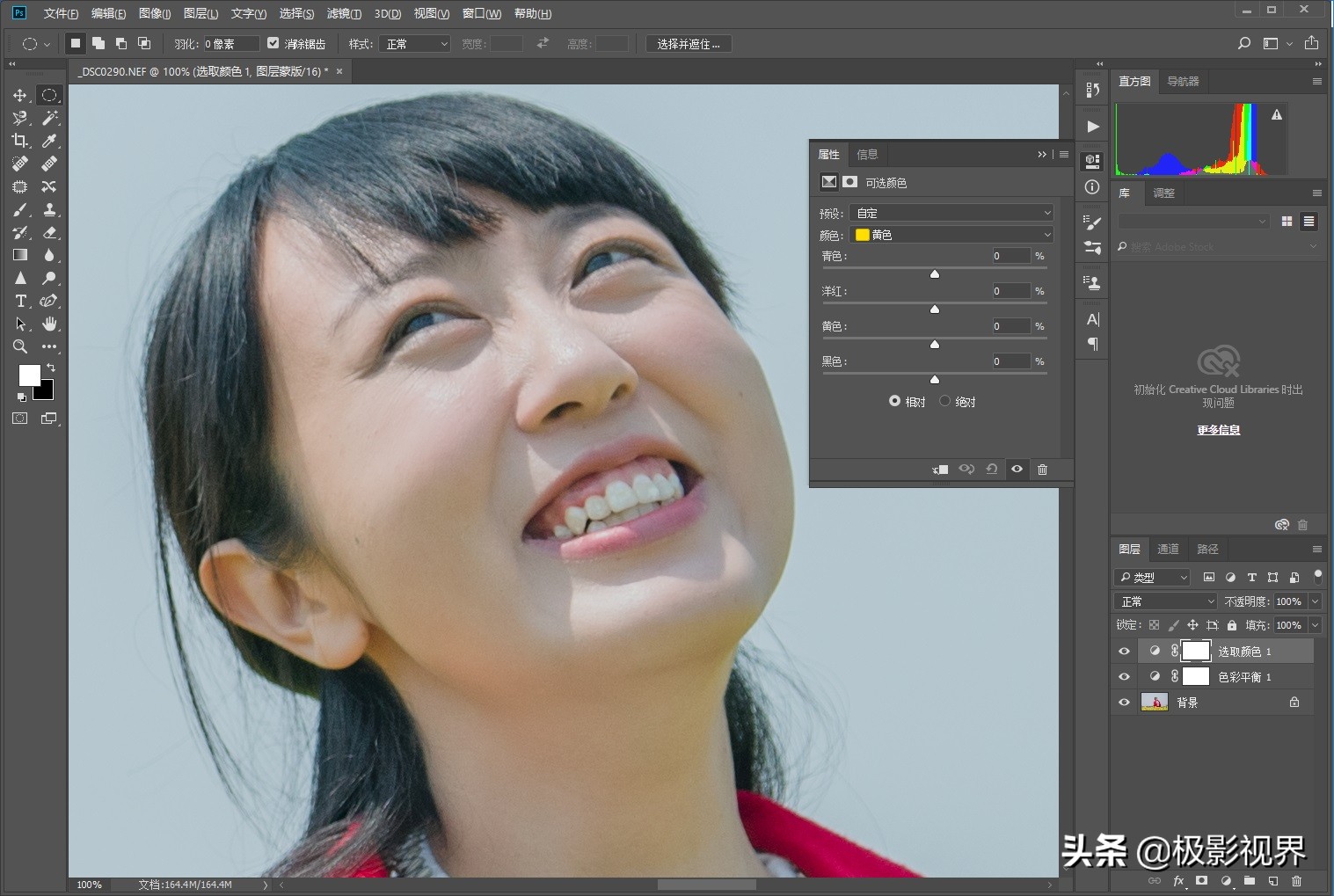Select the Horizontal Type tool

[20, 301]
